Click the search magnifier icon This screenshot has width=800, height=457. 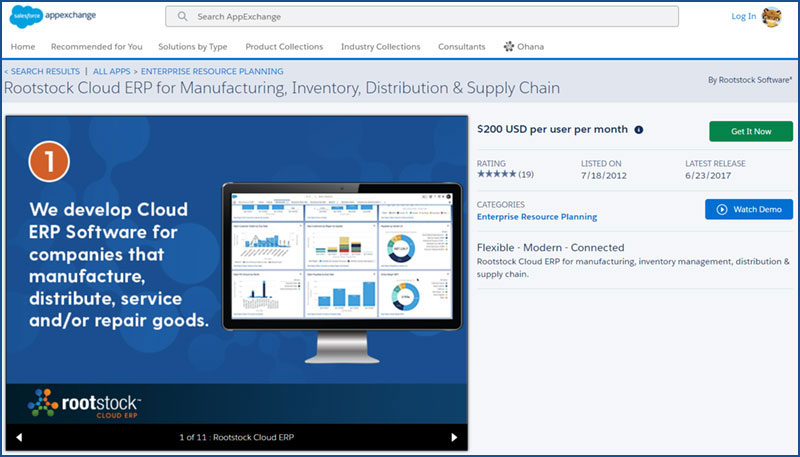182,16
